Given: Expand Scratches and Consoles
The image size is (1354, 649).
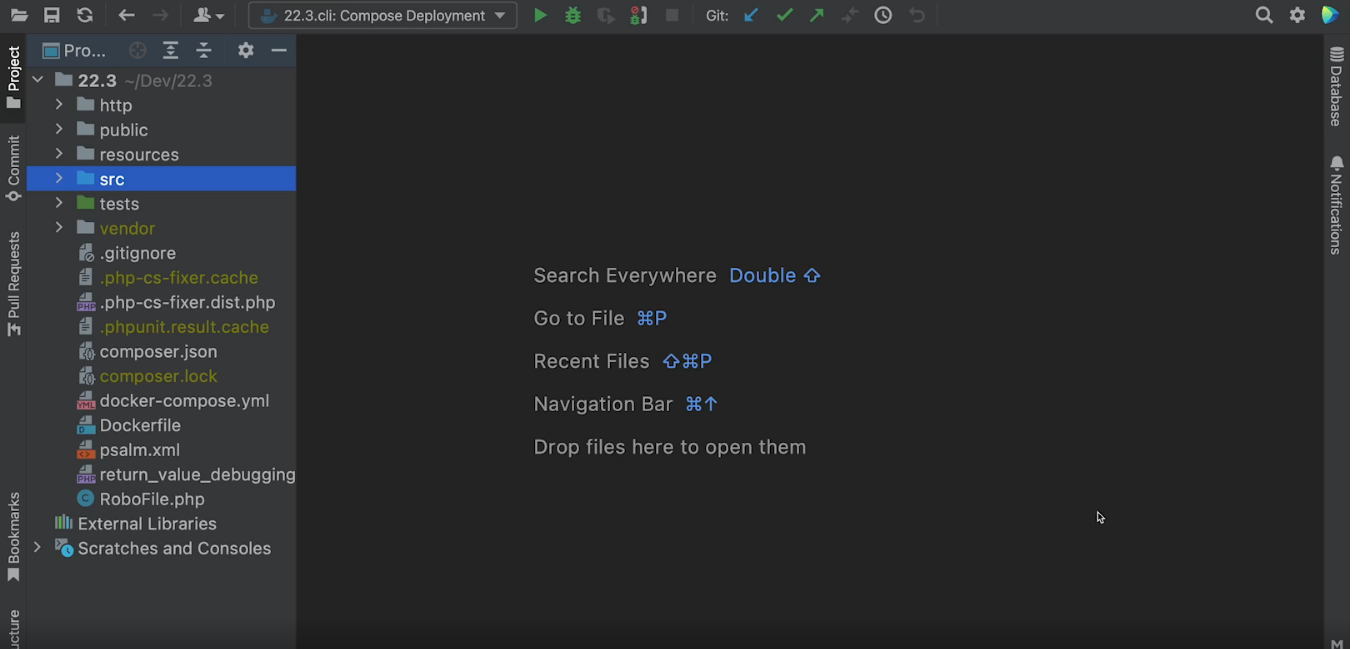Looking at the screenshot, I should pos(38,548).
